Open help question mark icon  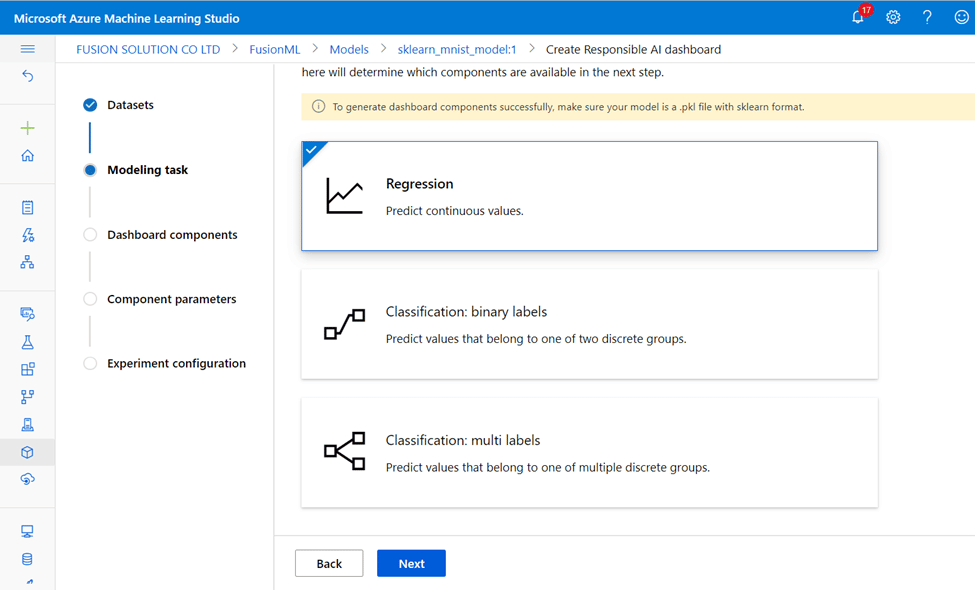coord(927,17)
